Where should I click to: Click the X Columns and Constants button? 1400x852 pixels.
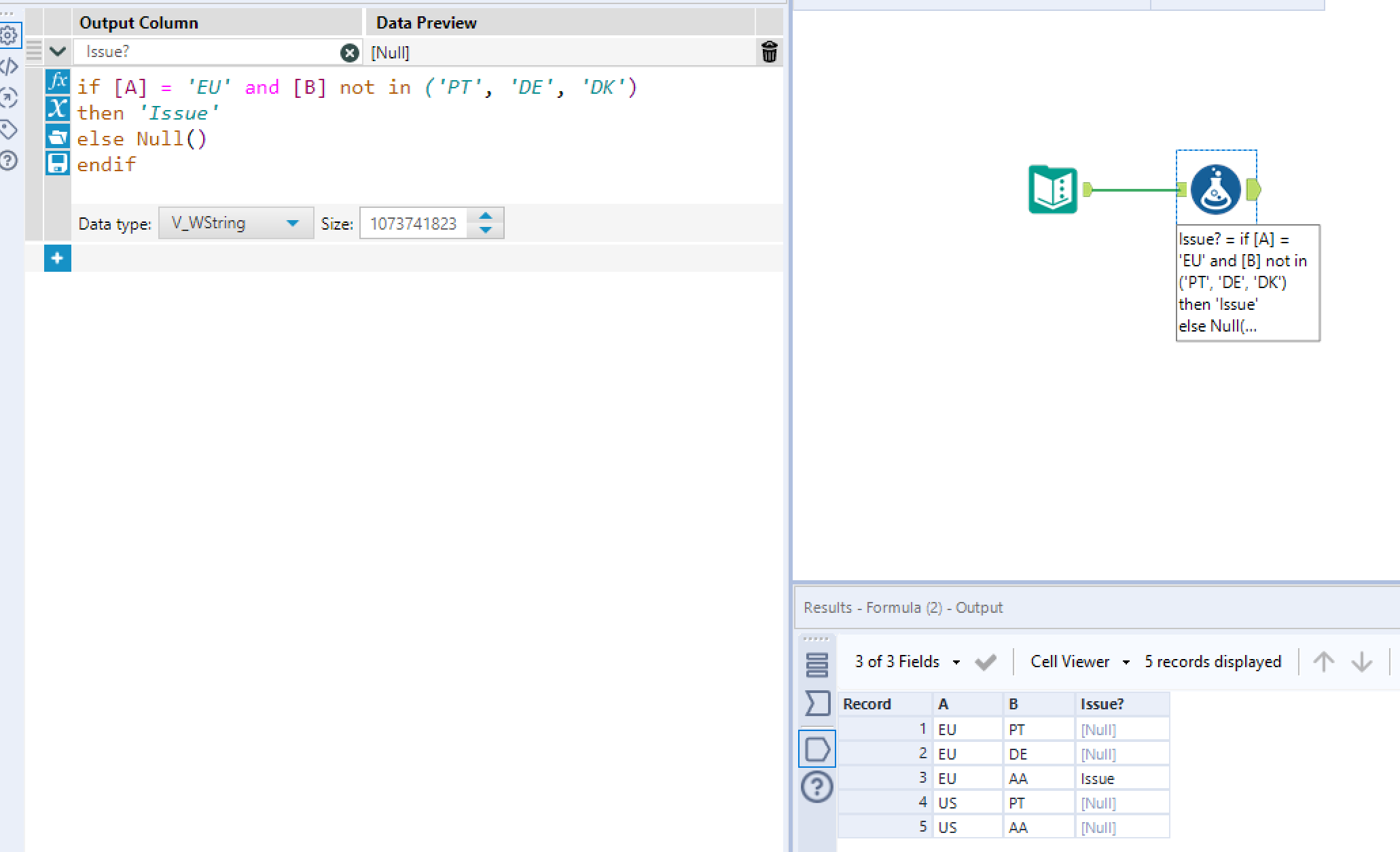[x=58, y=109]
